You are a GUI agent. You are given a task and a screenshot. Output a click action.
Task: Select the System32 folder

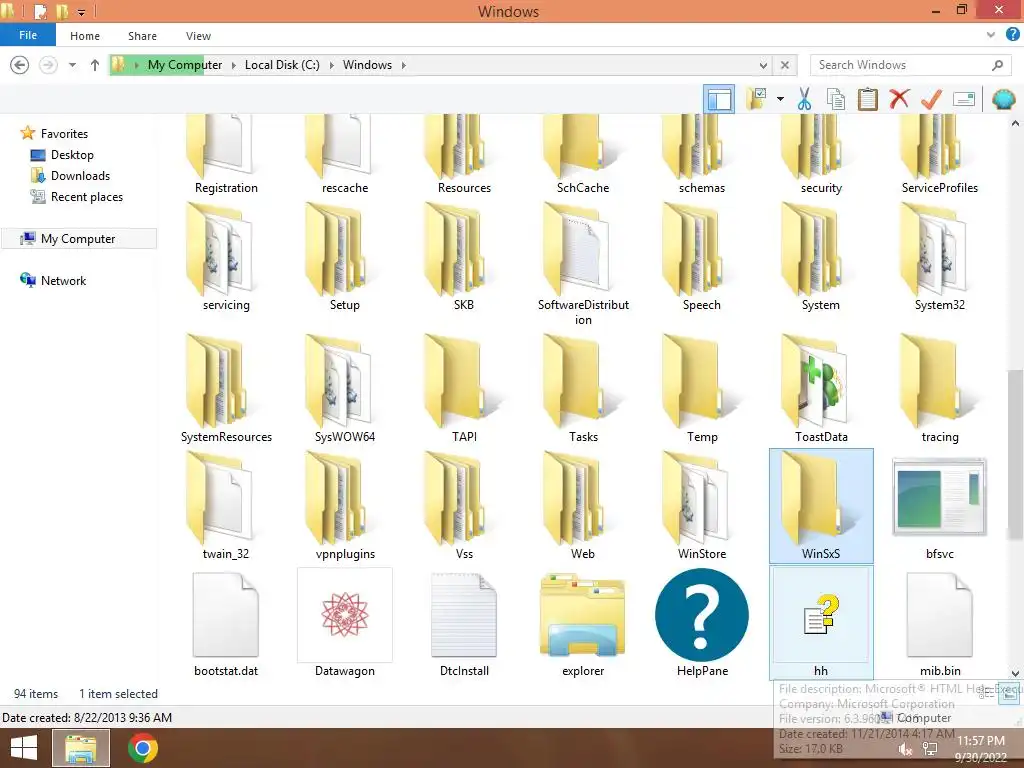point(939,257)
